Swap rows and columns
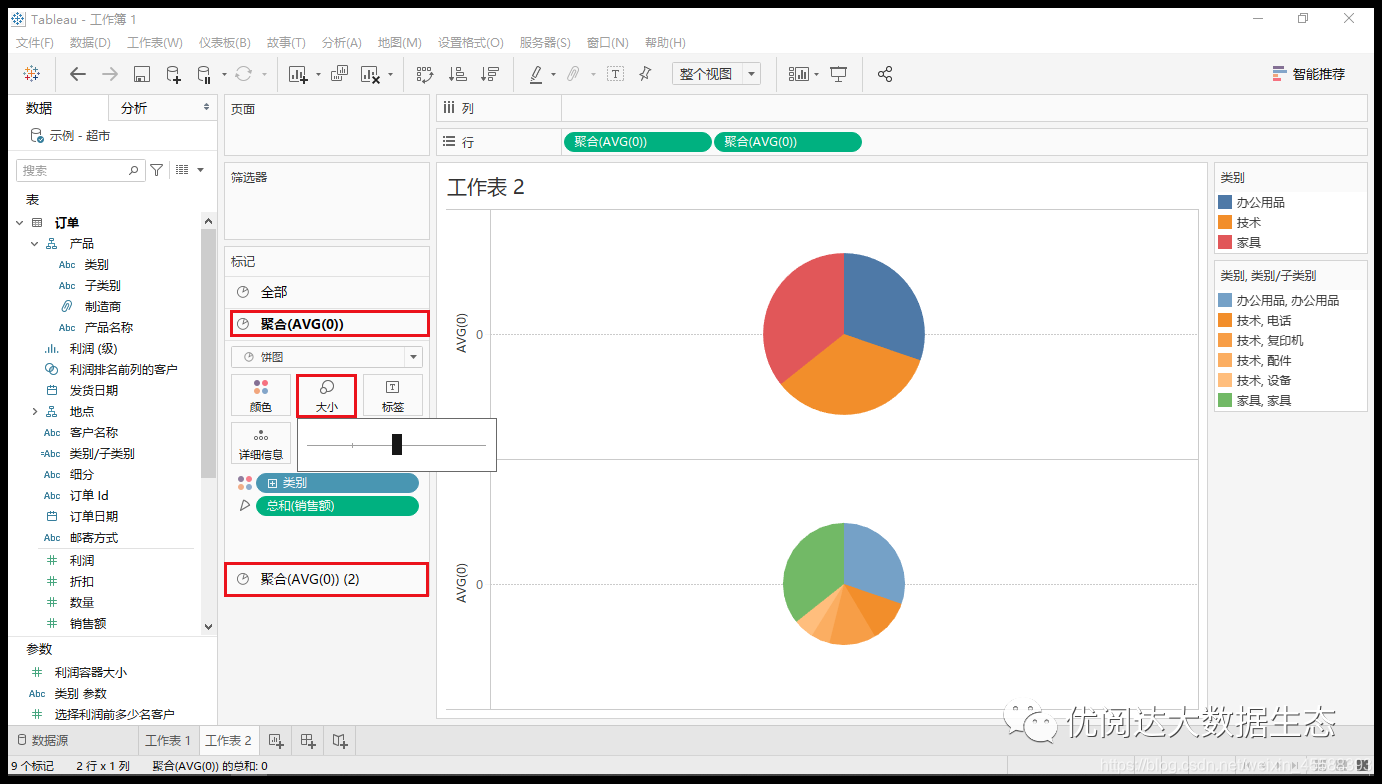The width and height of the screenshot is (1382, 784). coord(425,74)
